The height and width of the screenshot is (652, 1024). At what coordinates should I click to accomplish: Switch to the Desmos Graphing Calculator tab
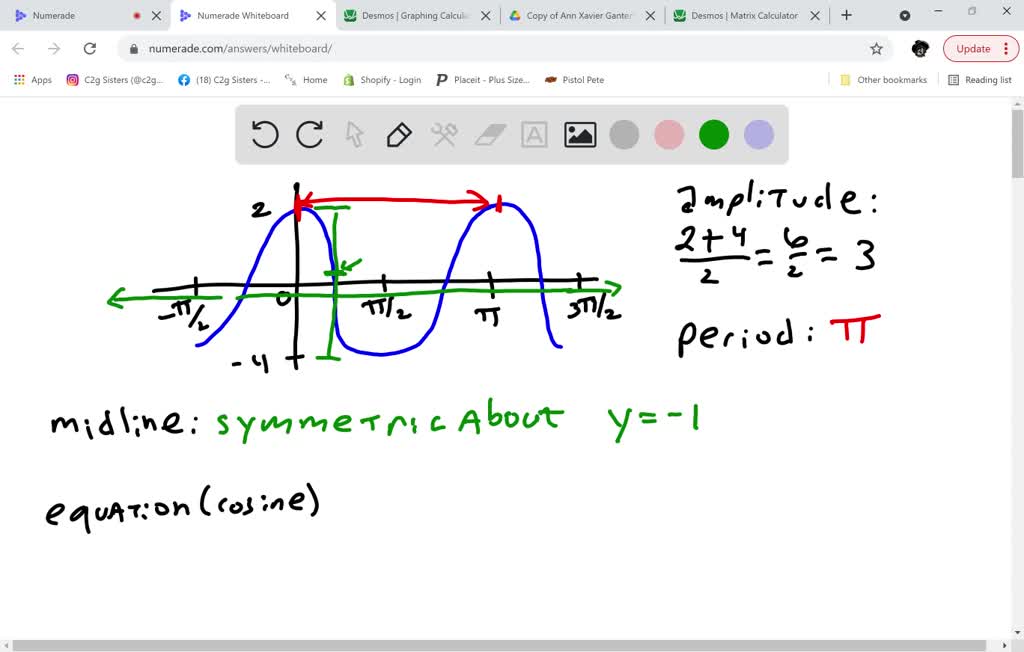[x=408, y=16]
